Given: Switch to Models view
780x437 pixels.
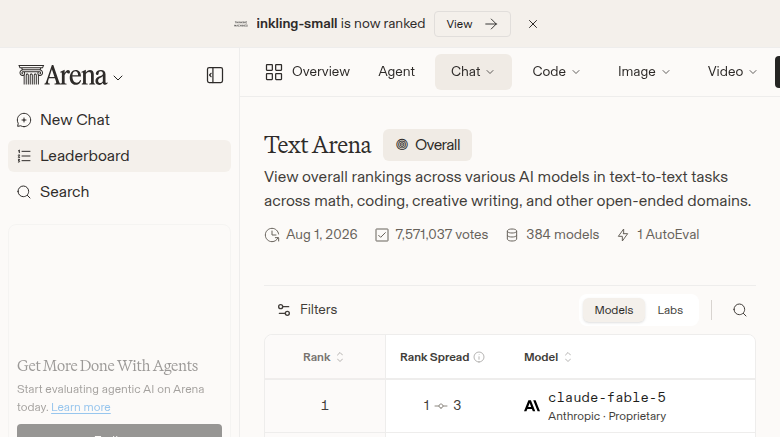Looking at the screenshot, I should coord(614,310).
